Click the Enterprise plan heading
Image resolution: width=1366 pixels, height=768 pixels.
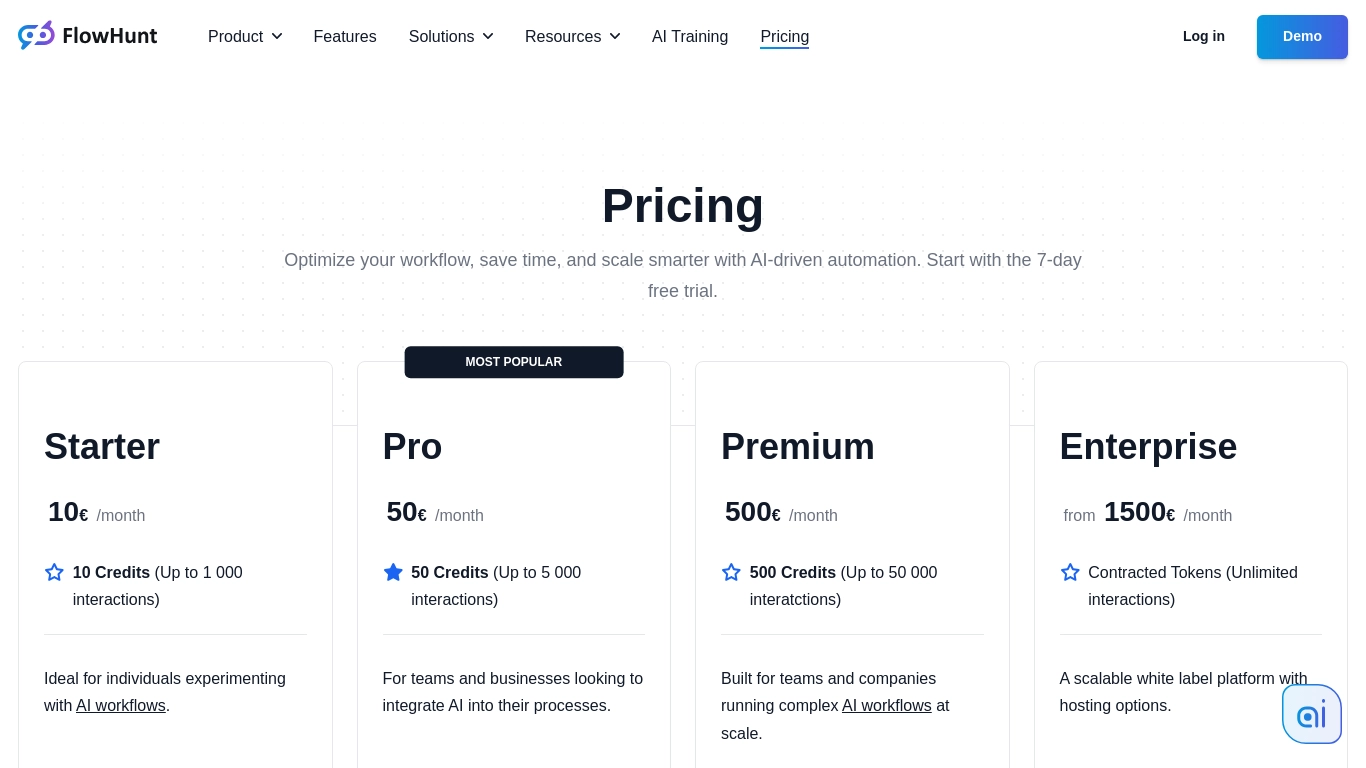[1148, 446]
